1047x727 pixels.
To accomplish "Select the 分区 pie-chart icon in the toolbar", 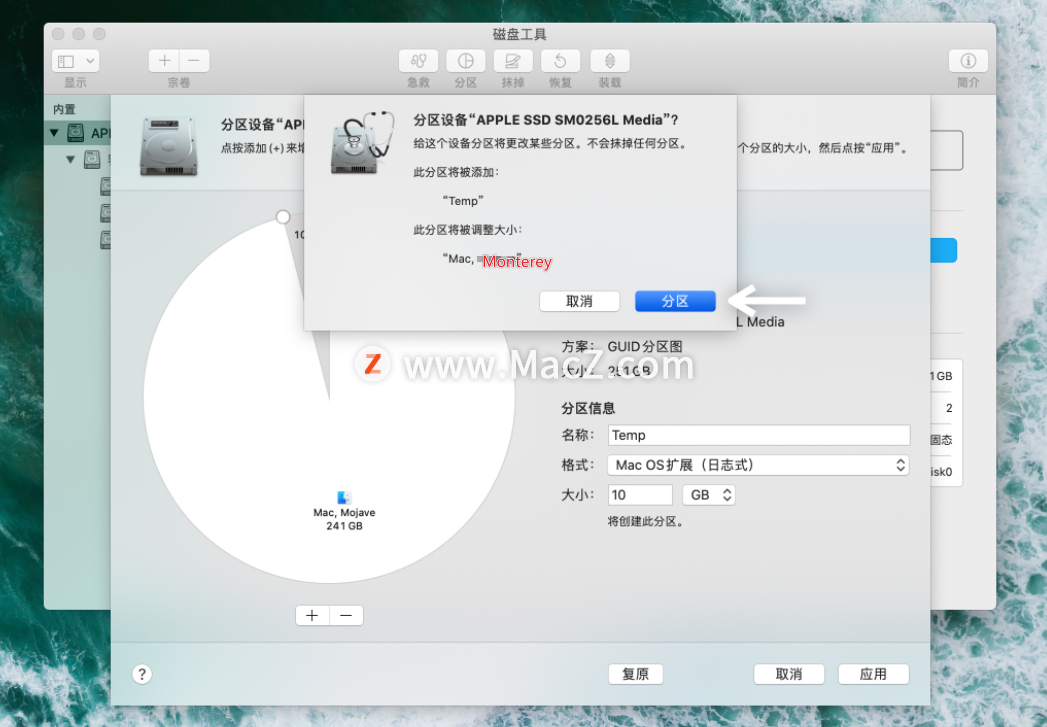I will tap(465, 61).
